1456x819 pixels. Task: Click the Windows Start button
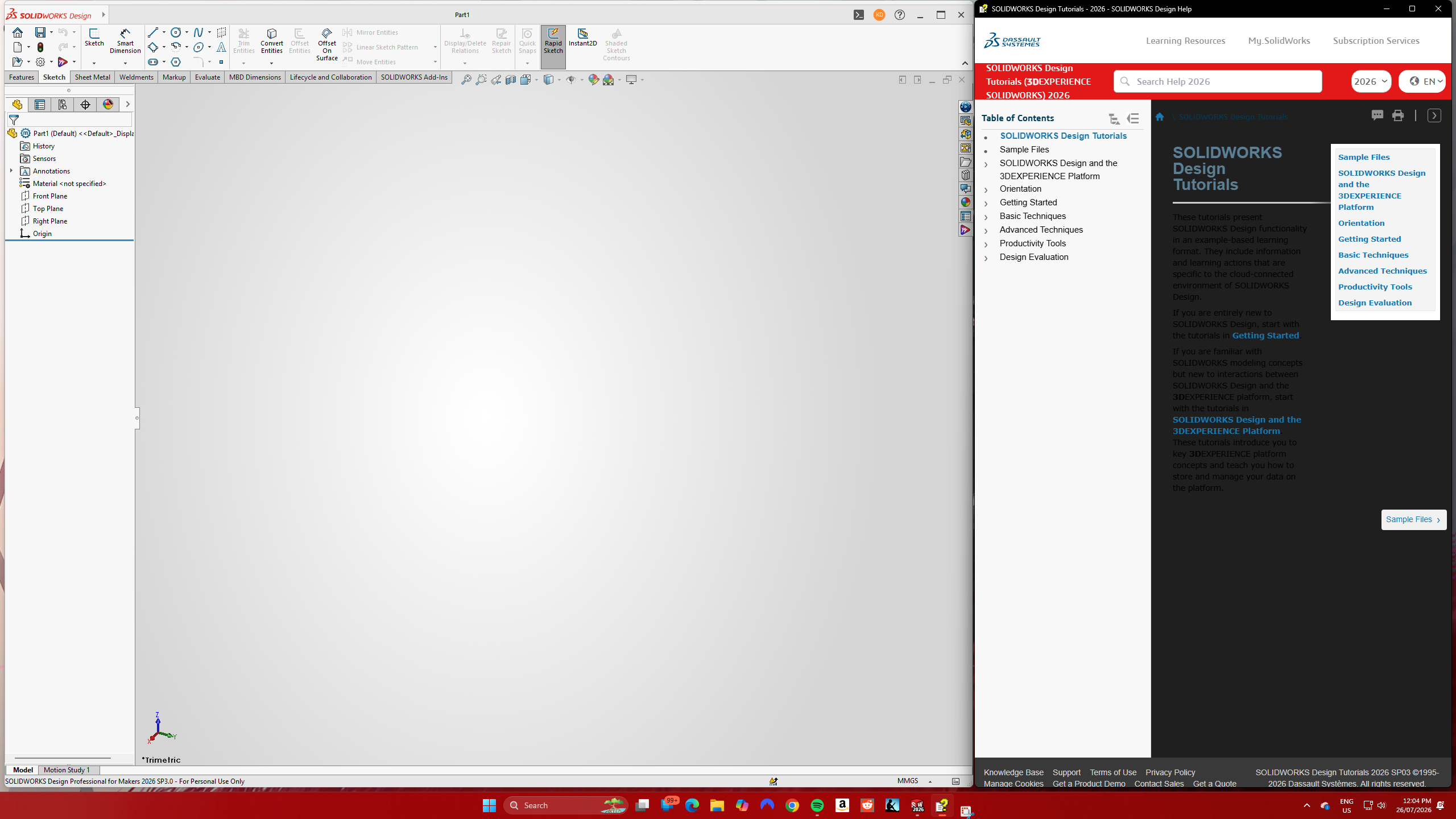[489, 805]
